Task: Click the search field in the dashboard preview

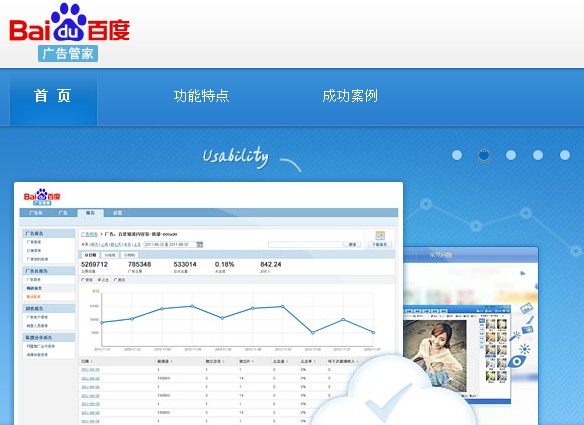Action: (305, 244)
